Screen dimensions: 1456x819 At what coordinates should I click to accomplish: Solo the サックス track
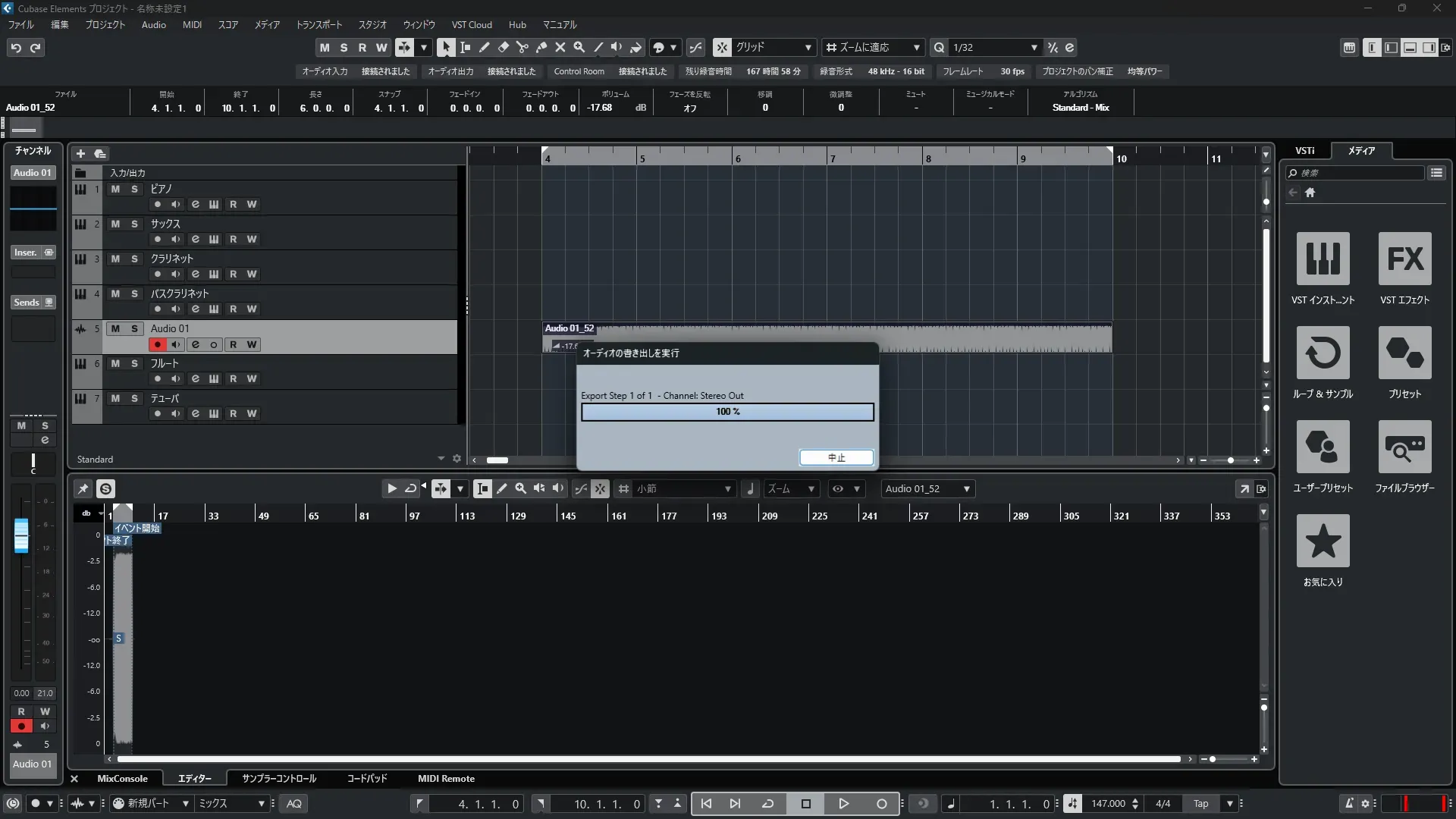tap(134, 224)
